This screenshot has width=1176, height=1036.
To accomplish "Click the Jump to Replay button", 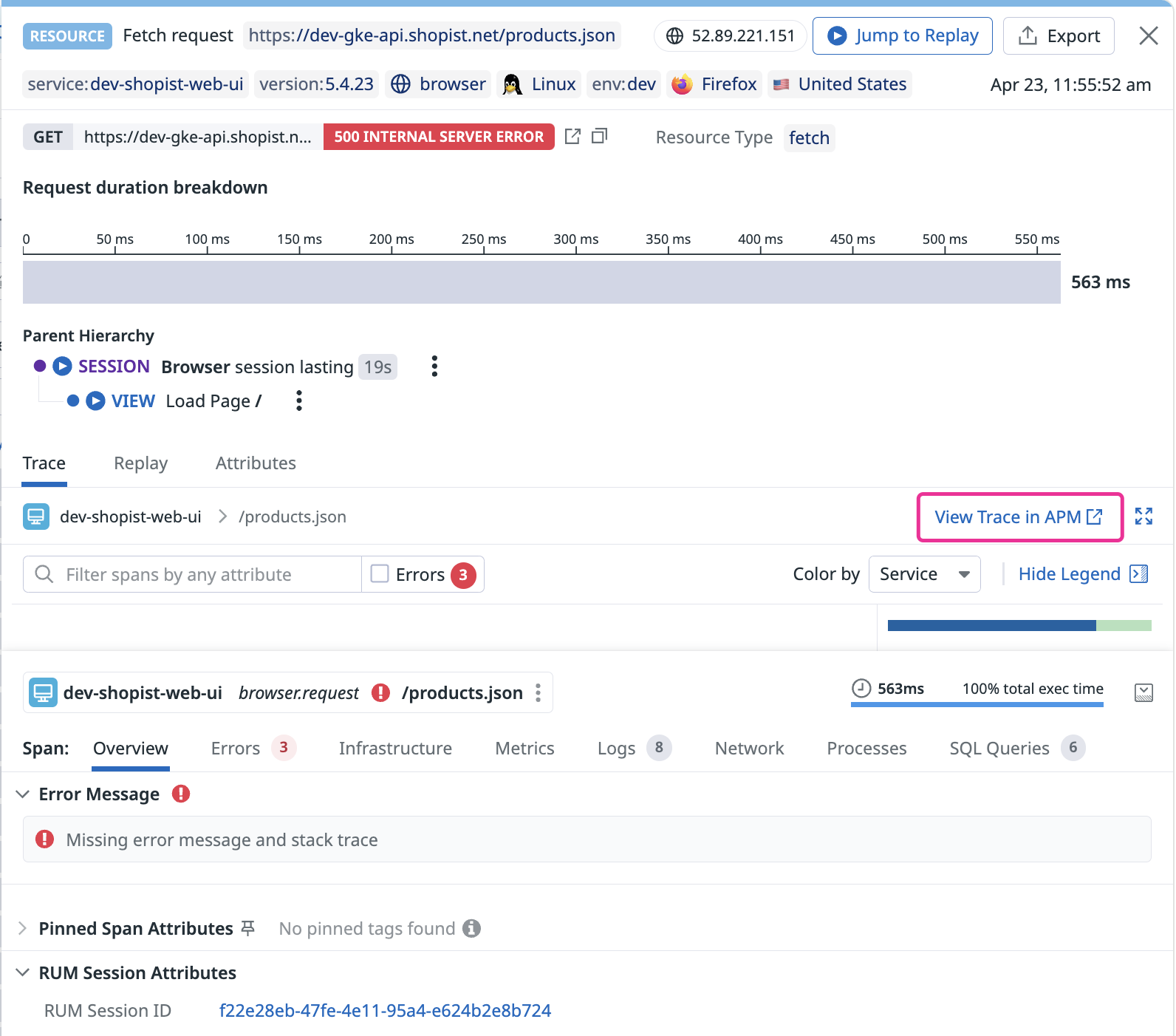I will click(x=903, y=35).
